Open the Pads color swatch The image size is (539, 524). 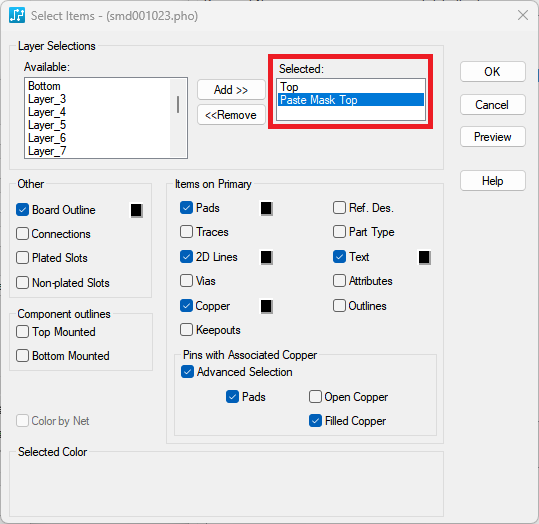266,208
